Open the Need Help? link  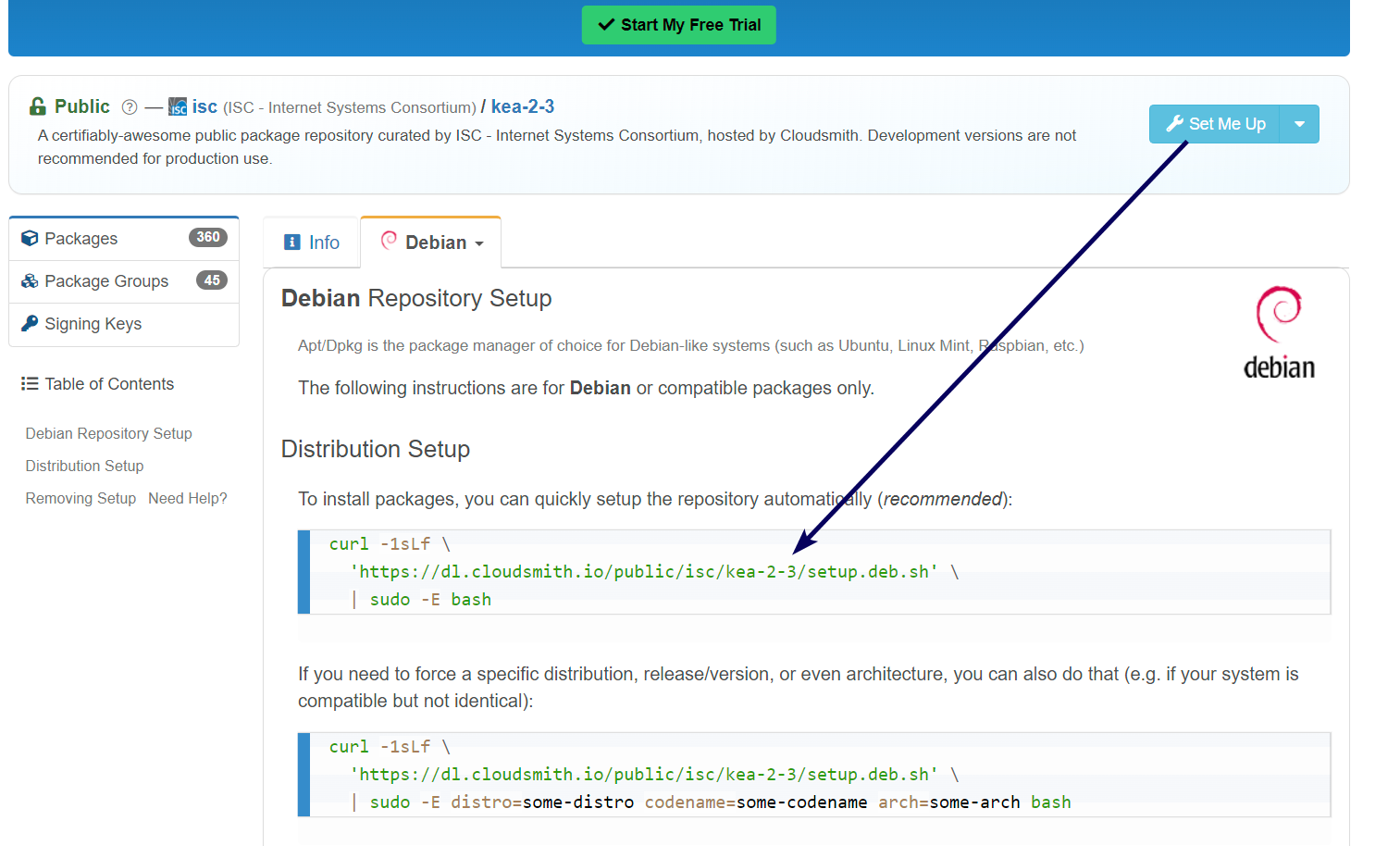(188, 498)
